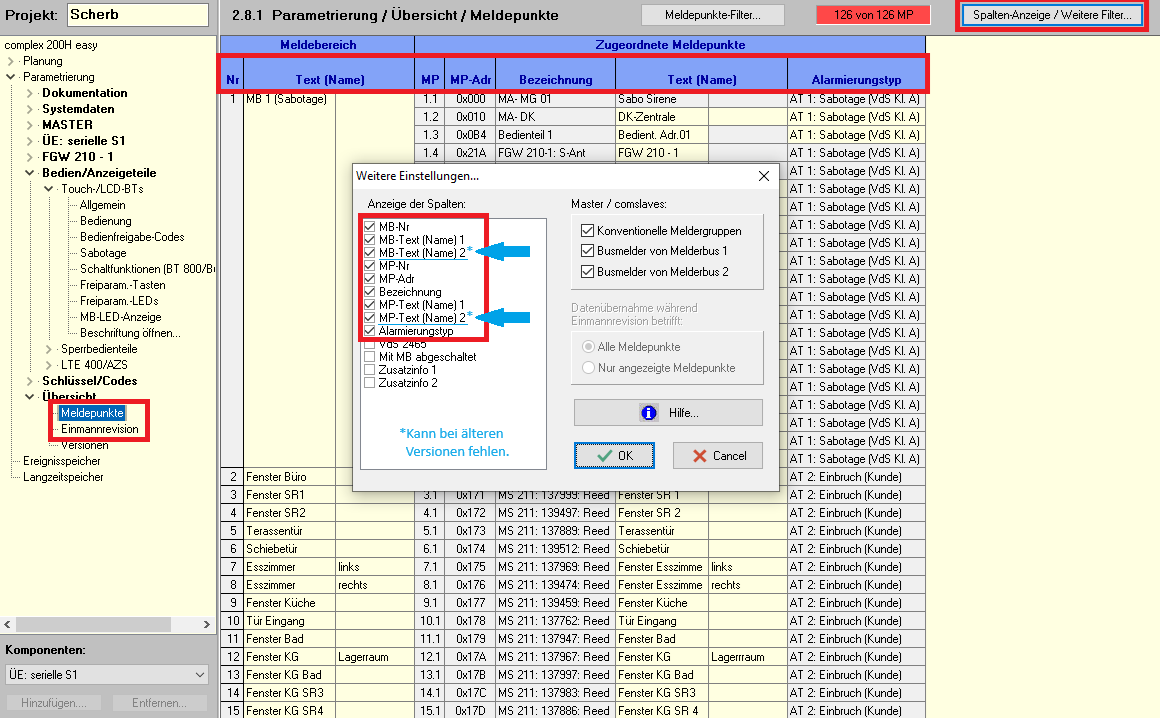Uncheck Konventionelle Meldergruppen

[x=587, y=231]
